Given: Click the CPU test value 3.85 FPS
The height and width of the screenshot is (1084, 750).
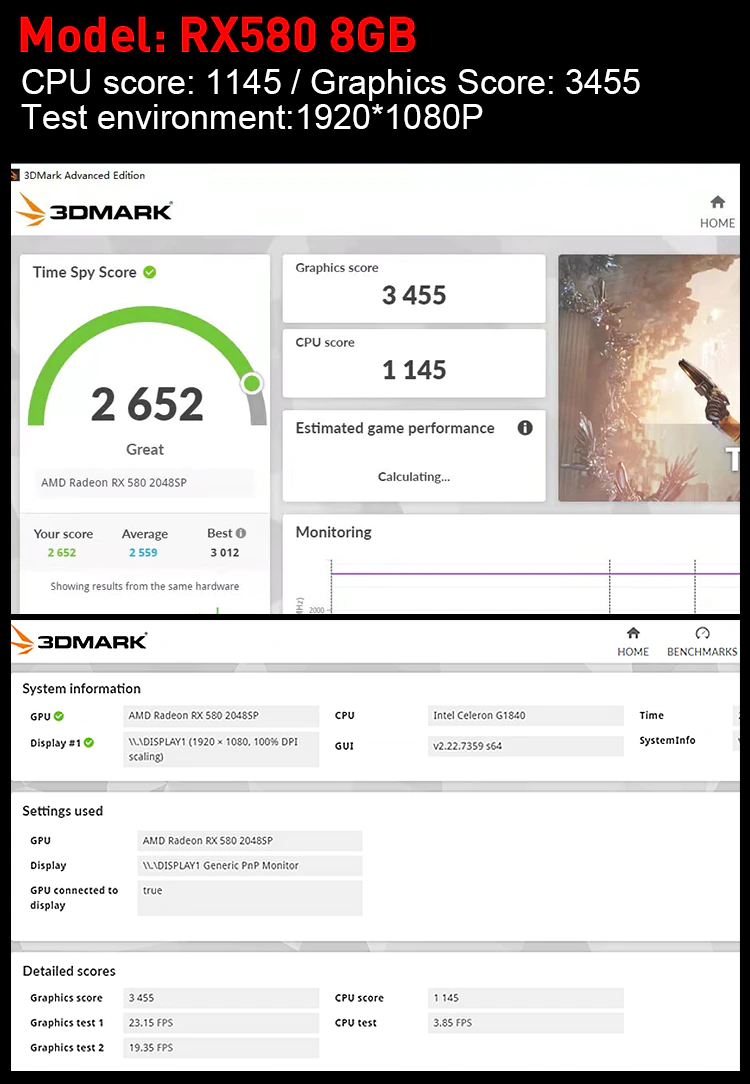Looking at the screenshot, I should [x=525, y=1022].
